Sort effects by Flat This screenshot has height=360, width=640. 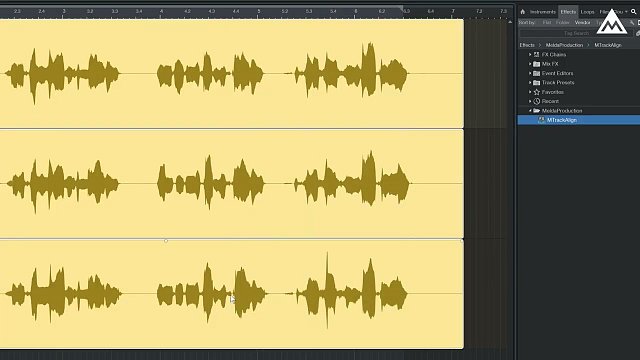click(x=547, y=23)
